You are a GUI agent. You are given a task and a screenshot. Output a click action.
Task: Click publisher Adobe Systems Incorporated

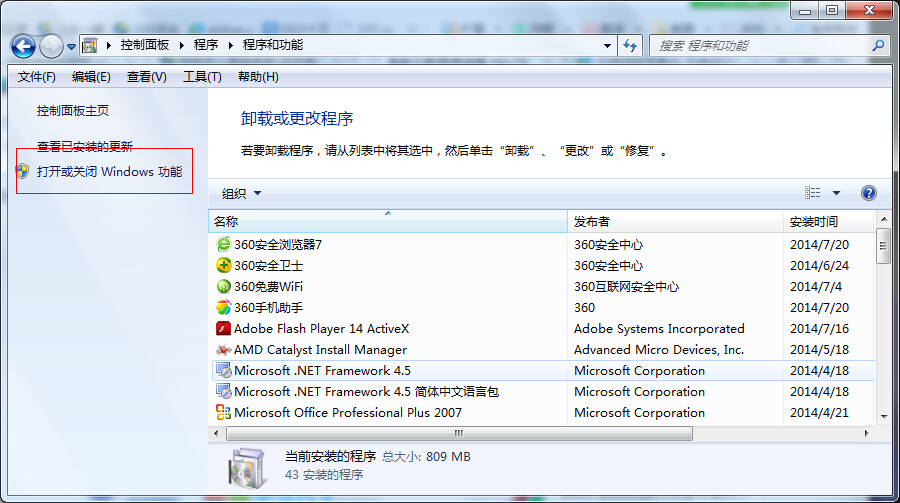click(659, 328)
